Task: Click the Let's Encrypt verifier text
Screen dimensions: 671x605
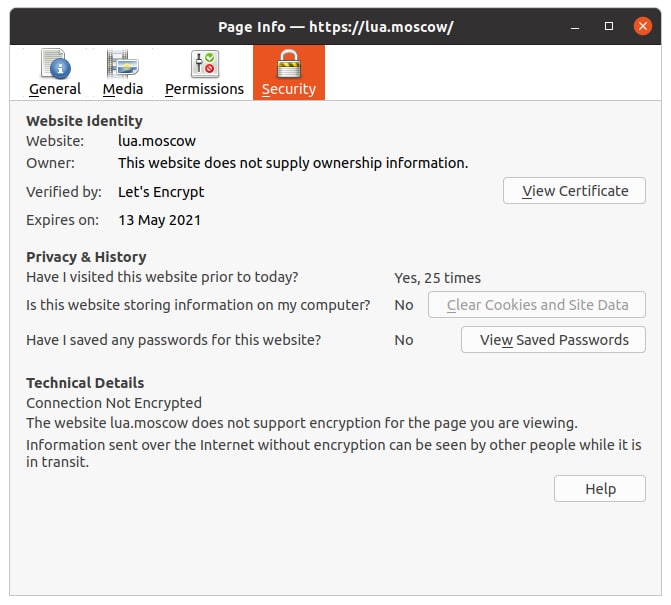Action: 161,192
